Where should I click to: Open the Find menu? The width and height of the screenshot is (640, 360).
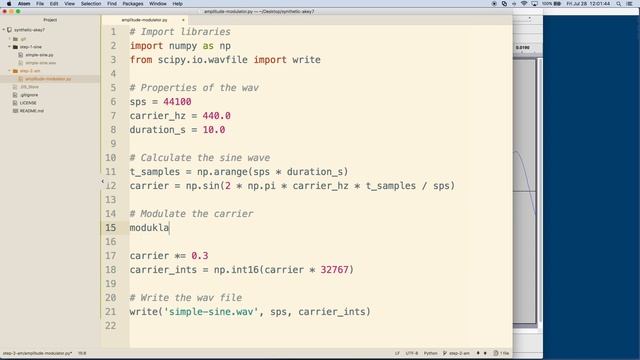tap(112, 4)
